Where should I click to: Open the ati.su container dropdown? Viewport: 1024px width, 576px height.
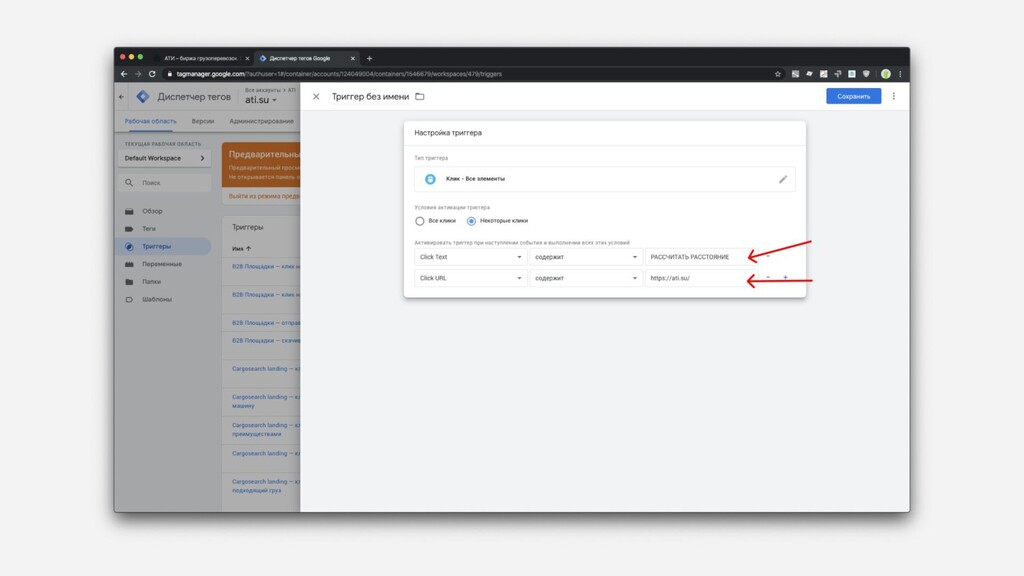(261, 100)
